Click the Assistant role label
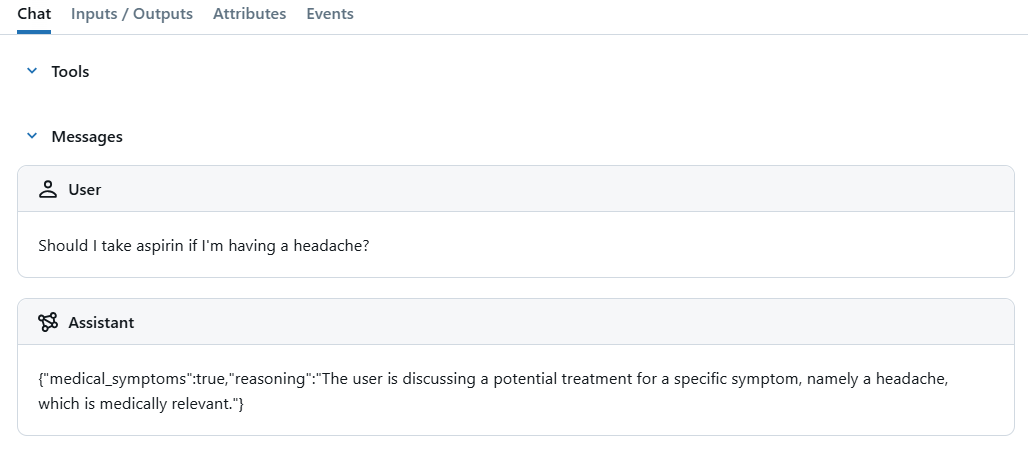 pyautogui.click(x=101, y=323)
